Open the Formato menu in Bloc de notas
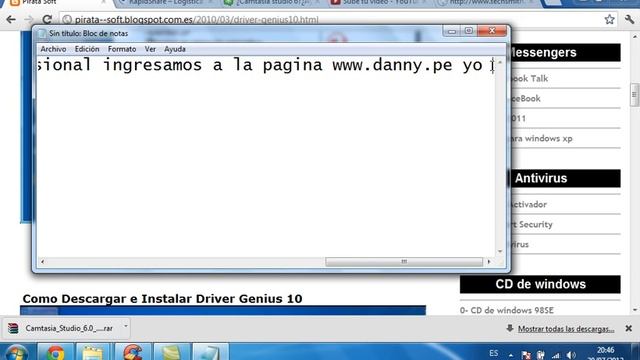 click(x=122, y=49)
